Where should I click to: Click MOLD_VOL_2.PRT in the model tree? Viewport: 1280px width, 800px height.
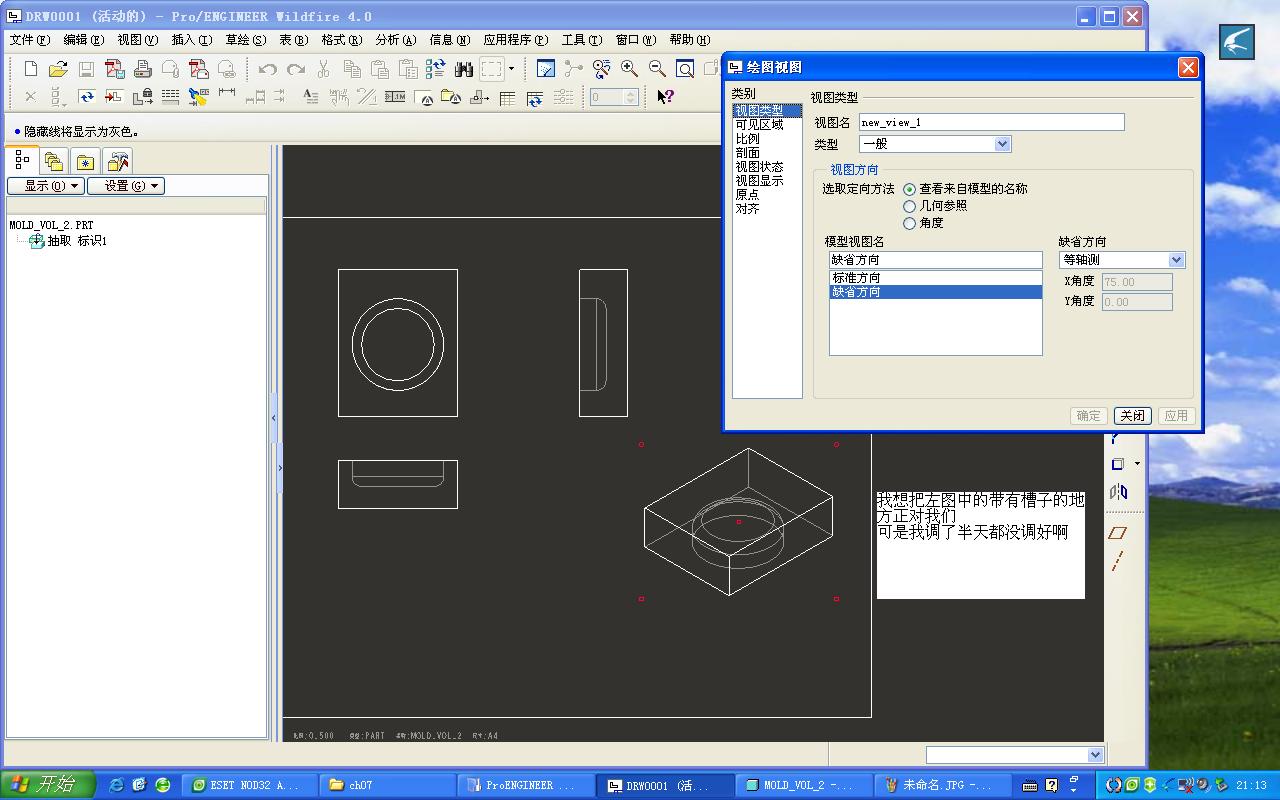51,226
